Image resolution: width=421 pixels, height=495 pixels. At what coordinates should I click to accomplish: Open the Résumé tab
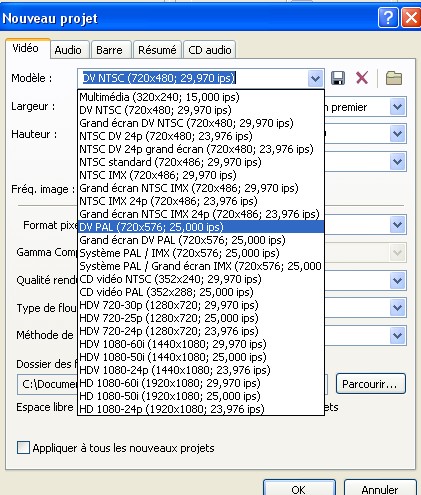click(157, 50)
